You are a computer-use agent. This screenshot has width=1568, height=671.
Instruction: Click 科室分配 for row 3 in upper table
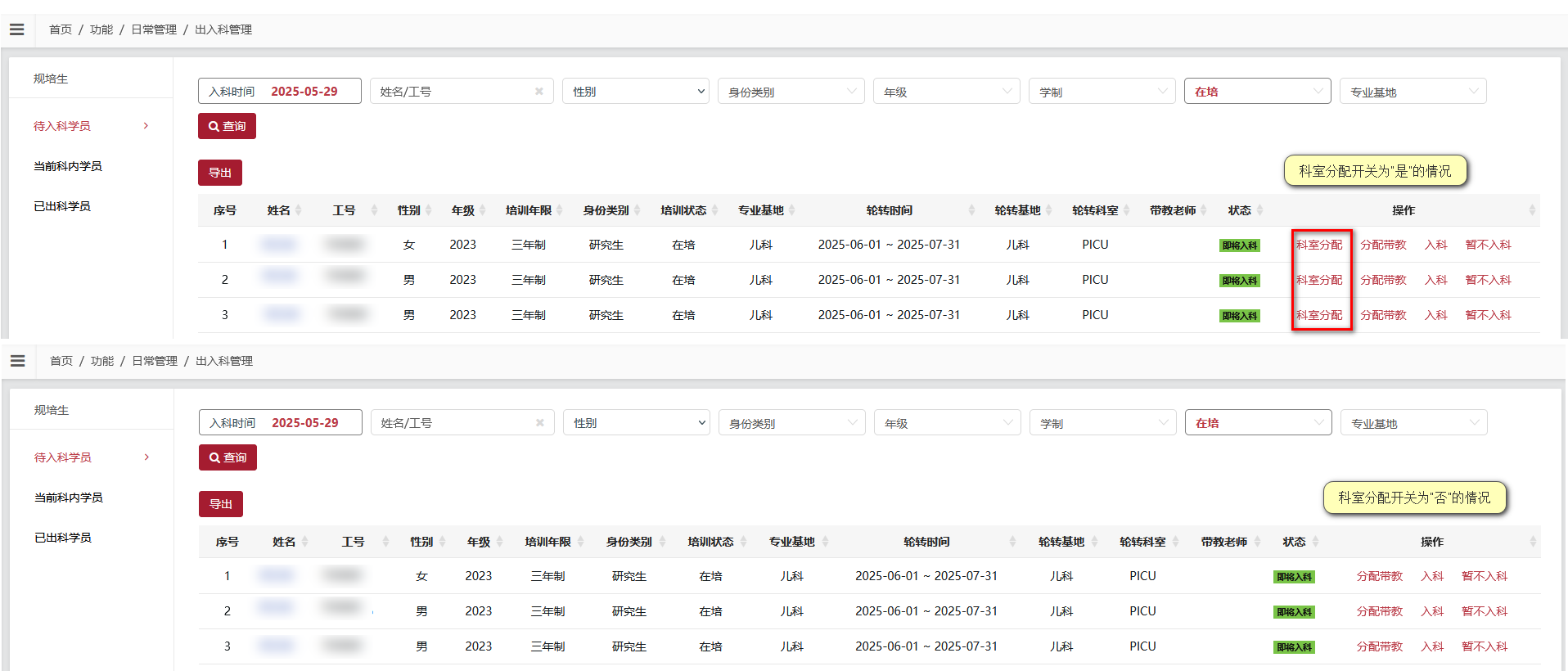point(1319,315)
